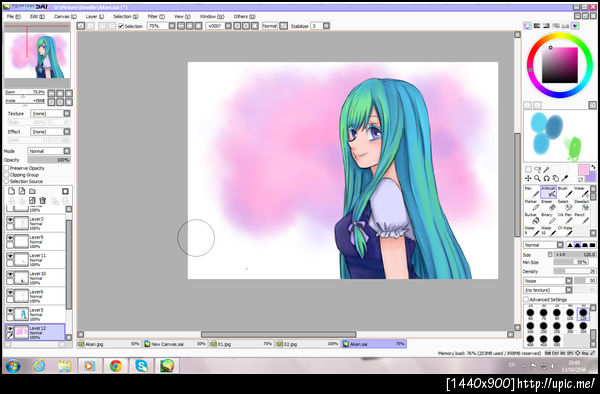Image resolution: width=600 pixels, height=394 pixels.
Task: Adjust the brush Density slider
Action: [575, 271]
